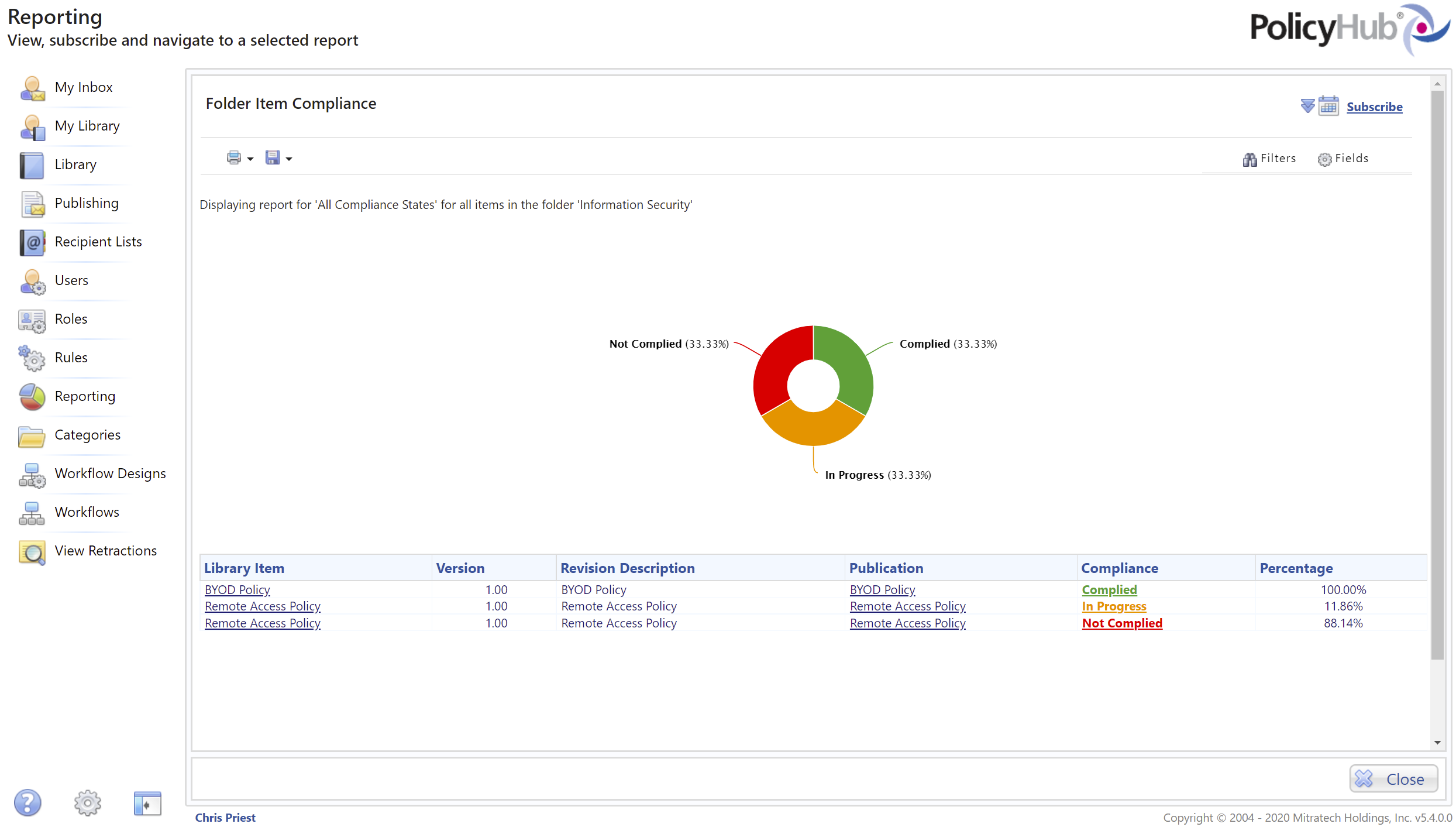The image size is (1456, 827).
Task: Click the Not Complied compliance link
Action: [1121, 623]
